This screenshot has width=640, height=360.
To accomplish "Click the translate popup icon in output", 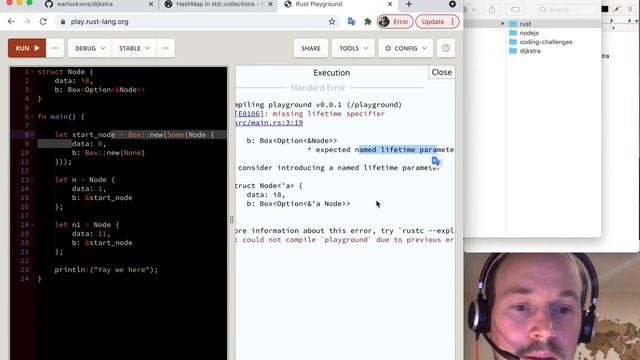I will 436,161.
